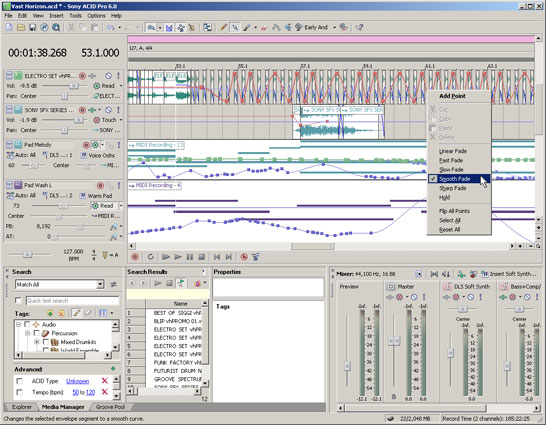Screen dimensions: 546x425
Task: Enable the Tempo (bpm) filter checkbox
Action: pyautogui.click(x=20, y=392)
